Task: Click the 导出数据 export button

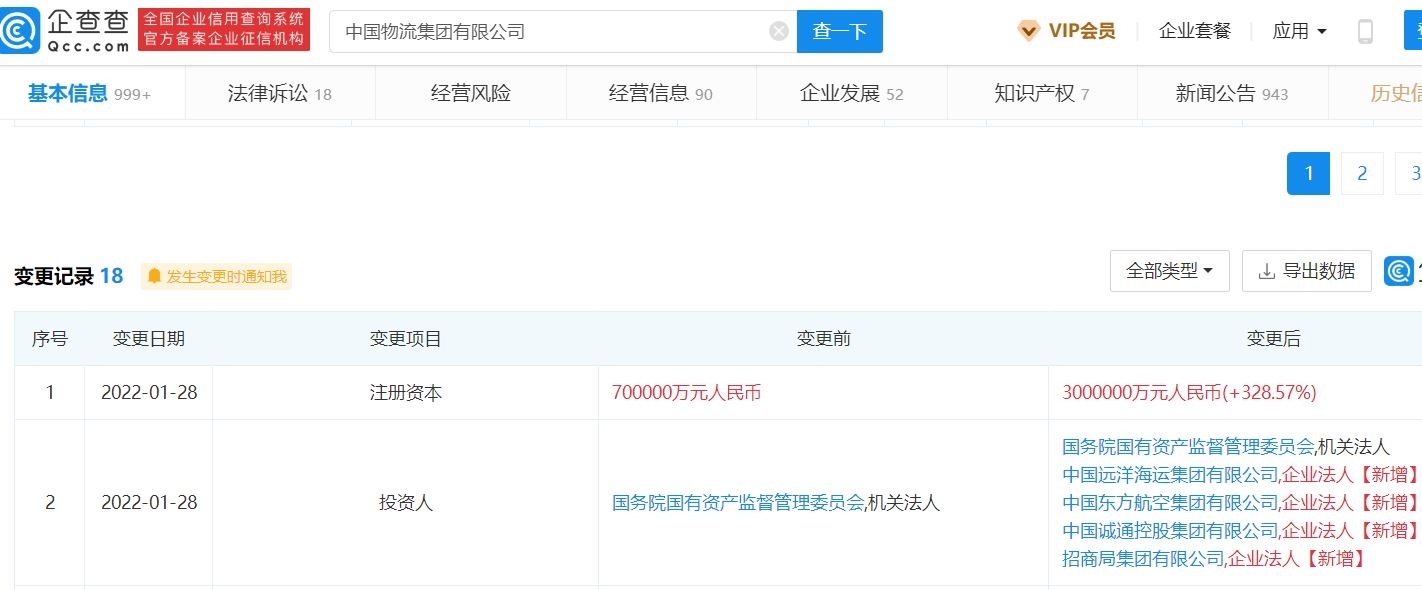Action: [1307, 271]
